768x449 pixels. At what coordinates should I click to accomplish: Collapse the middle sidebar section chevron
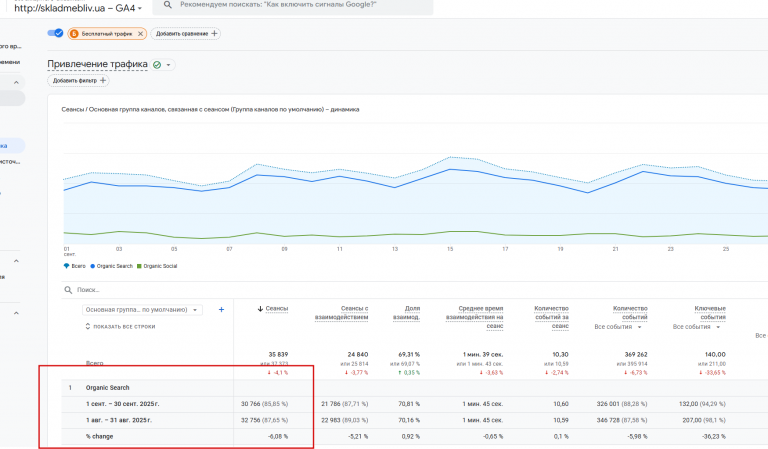click(16, 261)
